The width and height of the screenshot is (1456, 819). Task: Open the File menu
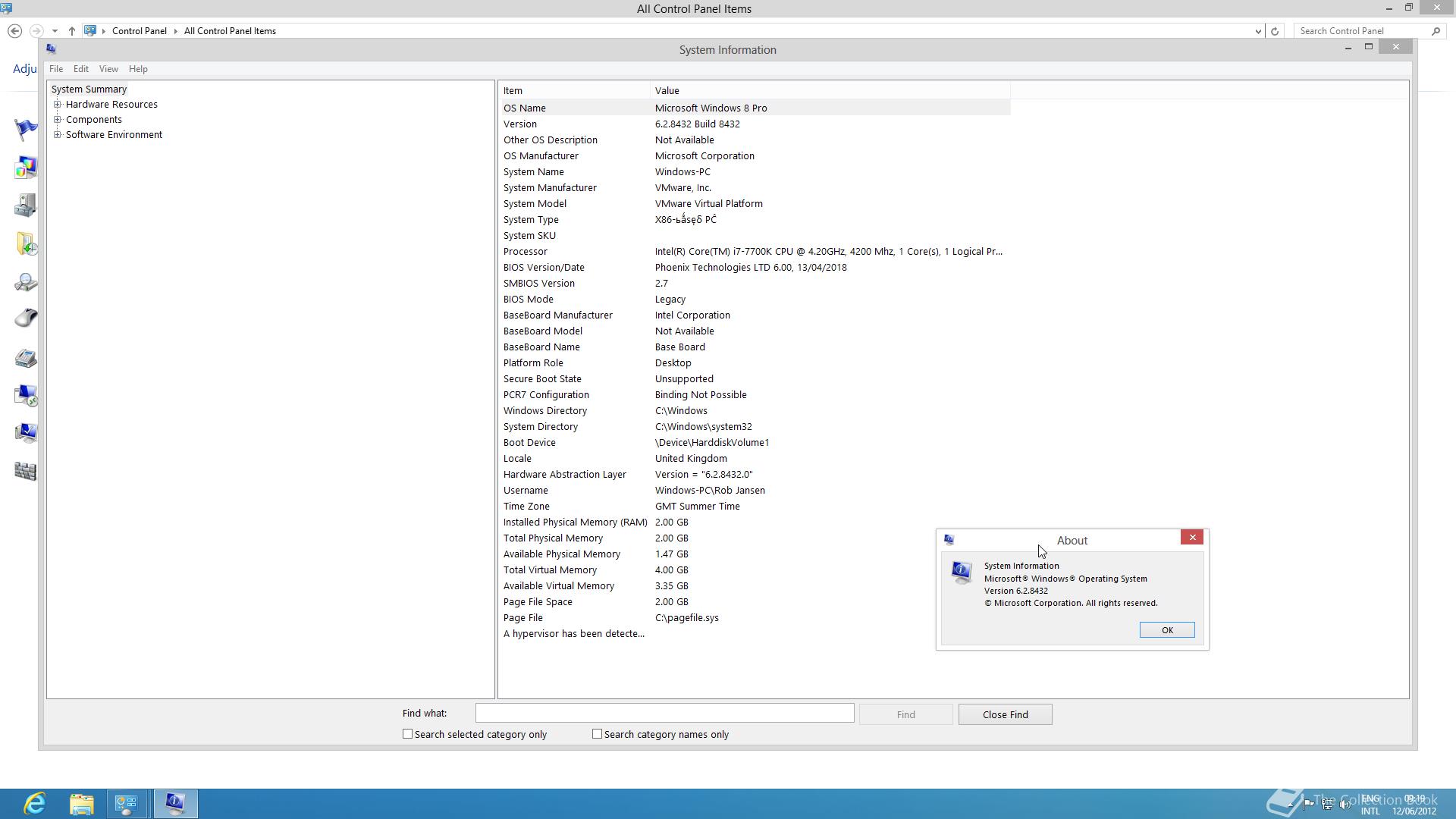point(56,69)
